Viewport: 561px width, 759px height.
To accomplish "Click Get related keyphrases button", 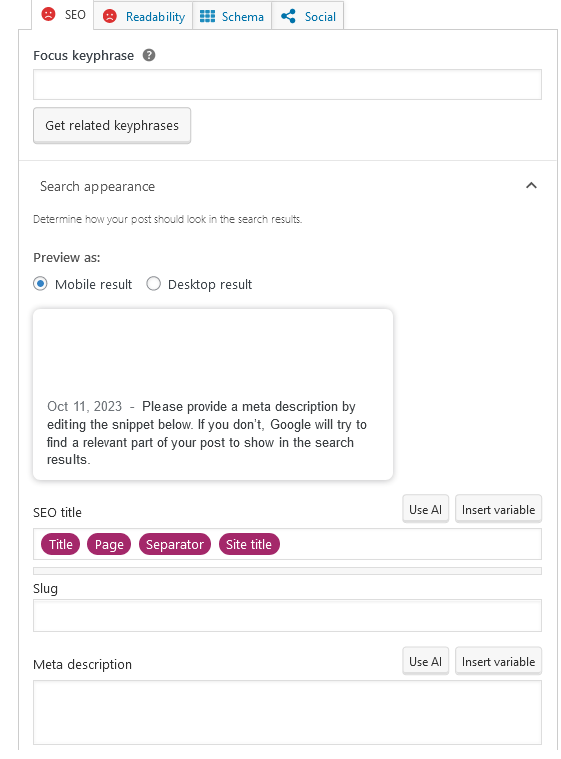I will click(112, 125).
